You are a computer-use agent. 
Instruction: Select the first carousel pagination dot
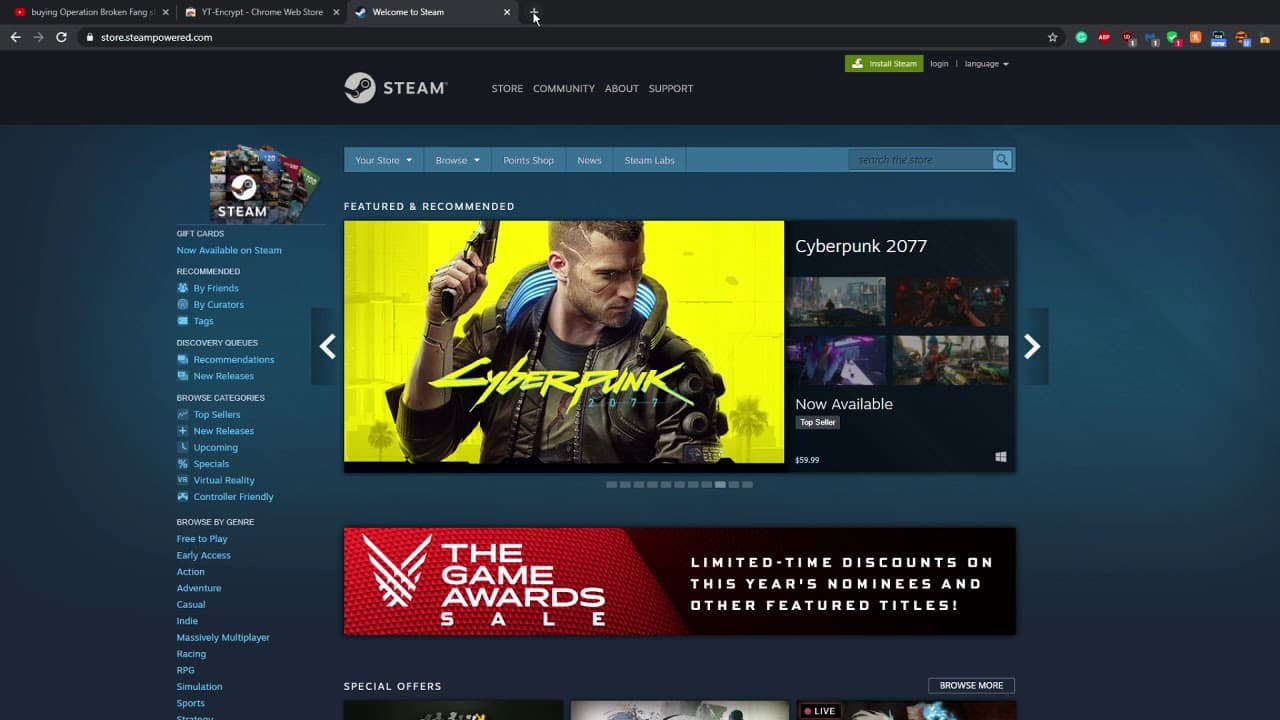click(x=612, y=484)
